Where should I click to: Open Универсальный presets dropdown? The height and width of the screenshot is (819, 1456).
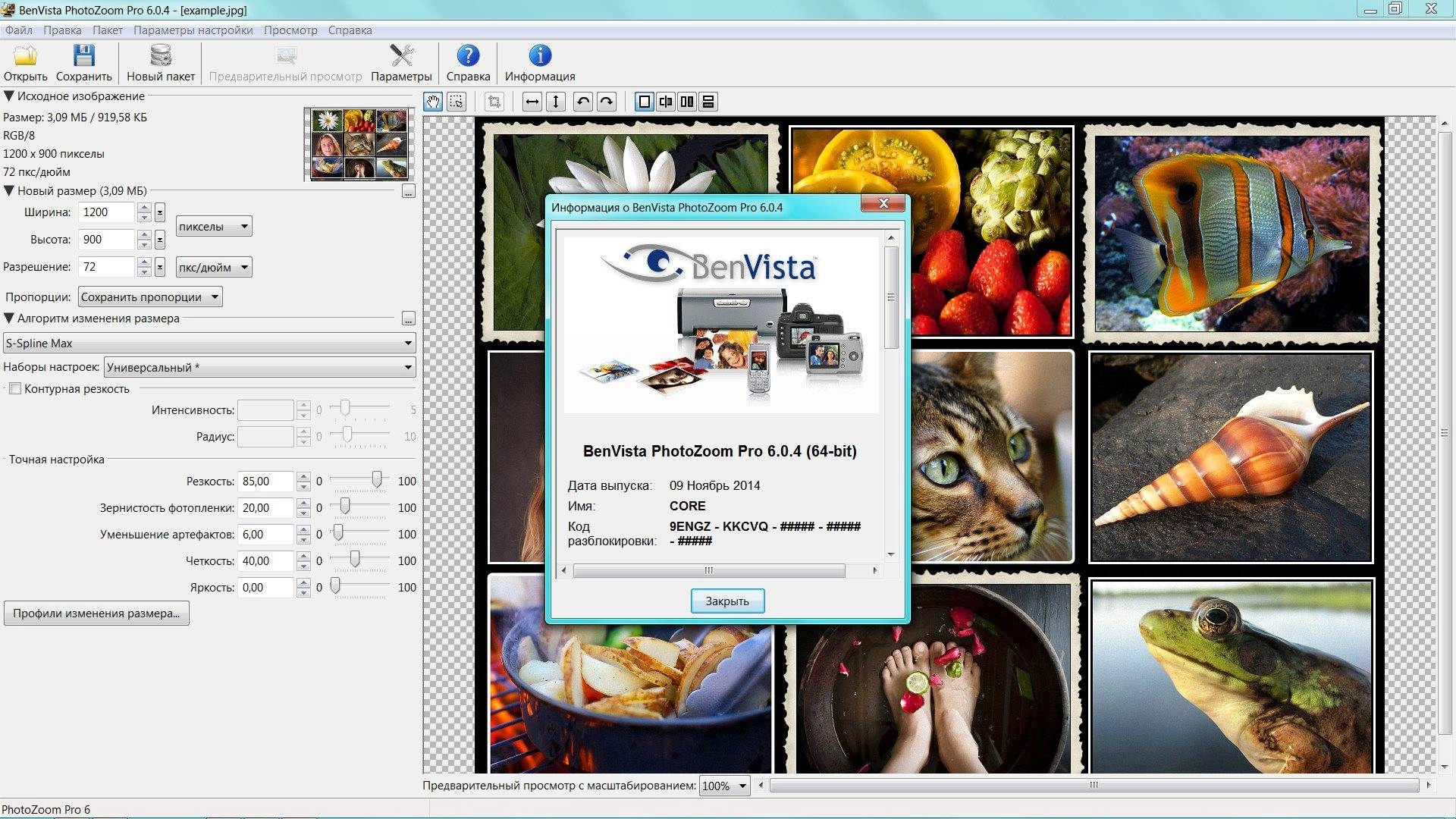(x=259, y=367)
